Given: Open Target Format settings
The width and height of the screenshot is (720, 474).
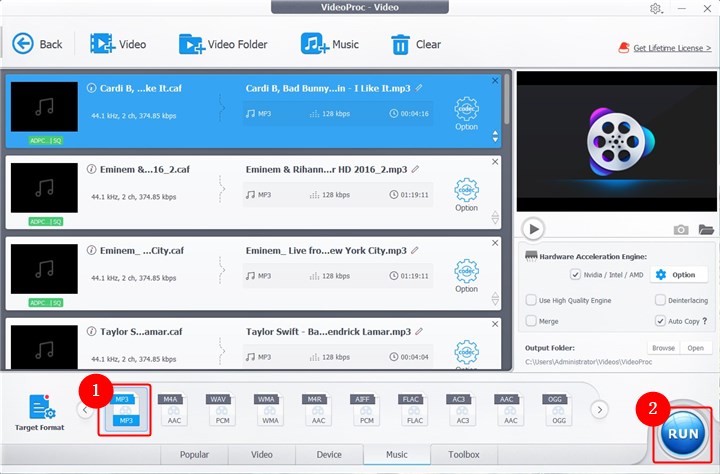Looking at the screenshot, I should point(39,412).
